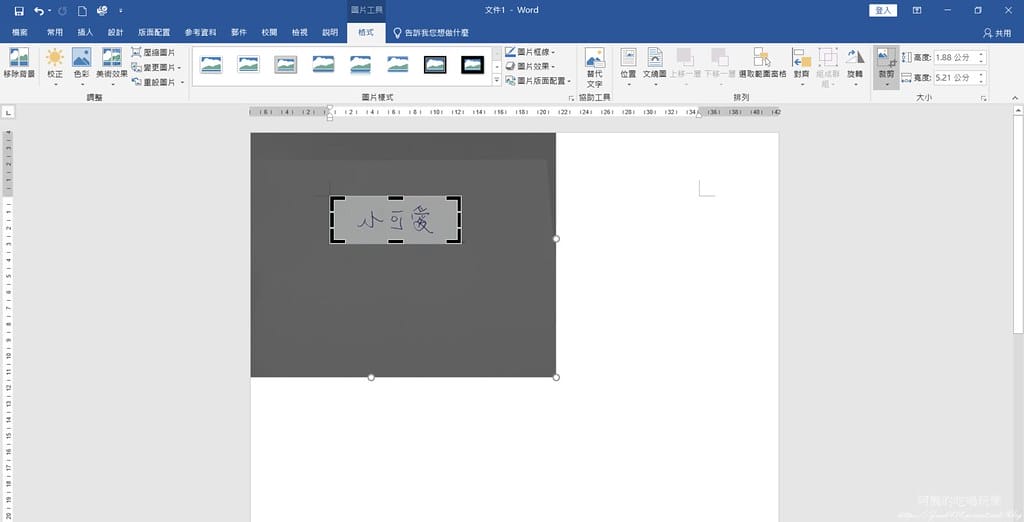
Task: Select the cropped signature image area
Action: coord(396,220)
